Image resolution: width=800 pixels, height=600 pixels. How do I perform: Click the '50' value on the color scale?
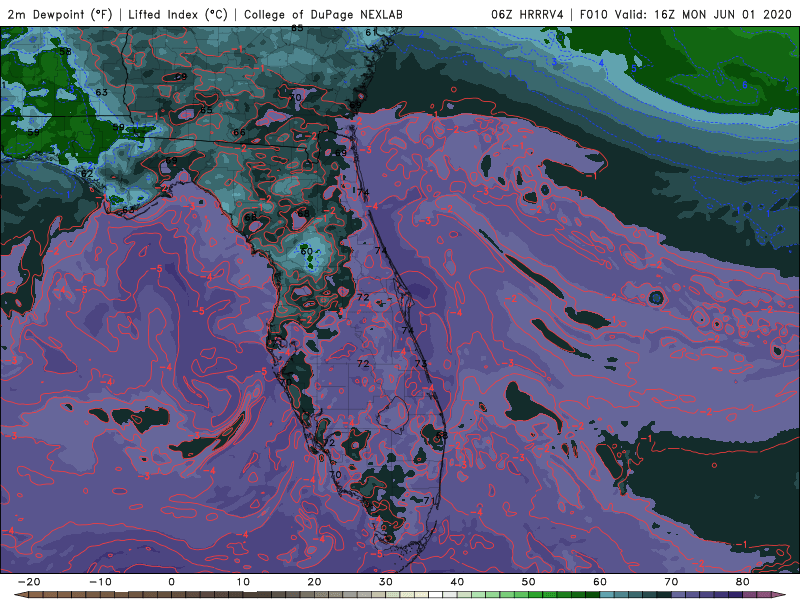click(x=529, y=582)
